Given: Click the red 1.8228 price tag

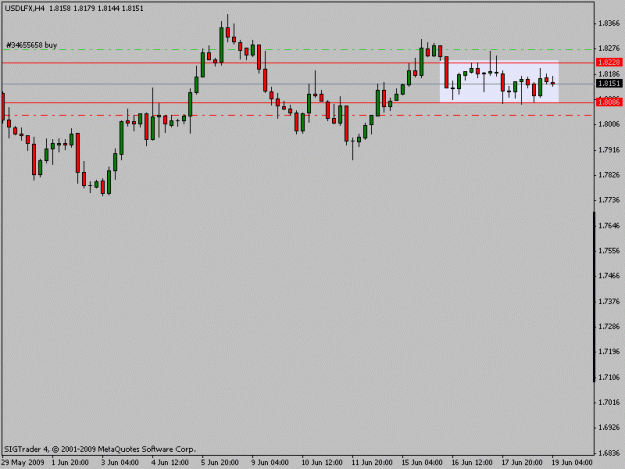Looking at the screenshot, I should [x=609, y=62].
